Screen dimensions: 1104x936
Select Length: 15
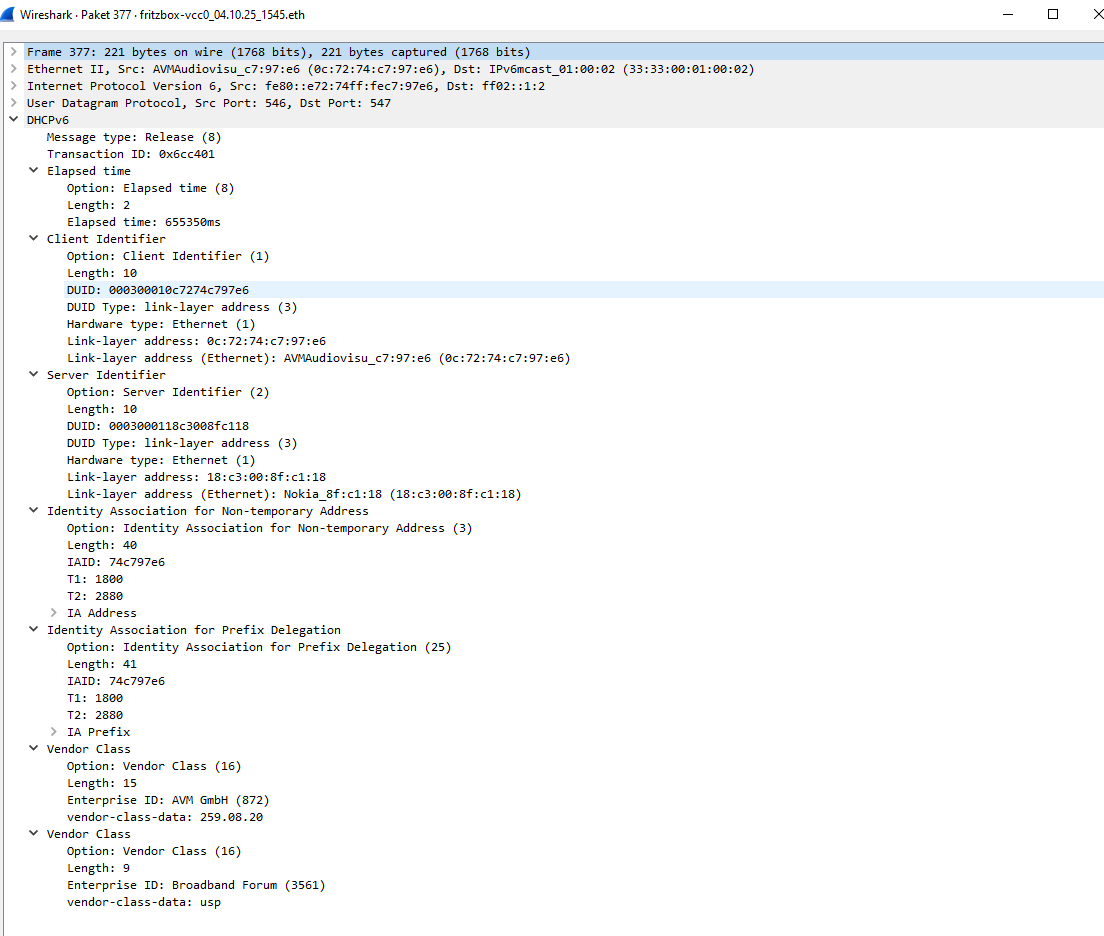tap(102, 782)
